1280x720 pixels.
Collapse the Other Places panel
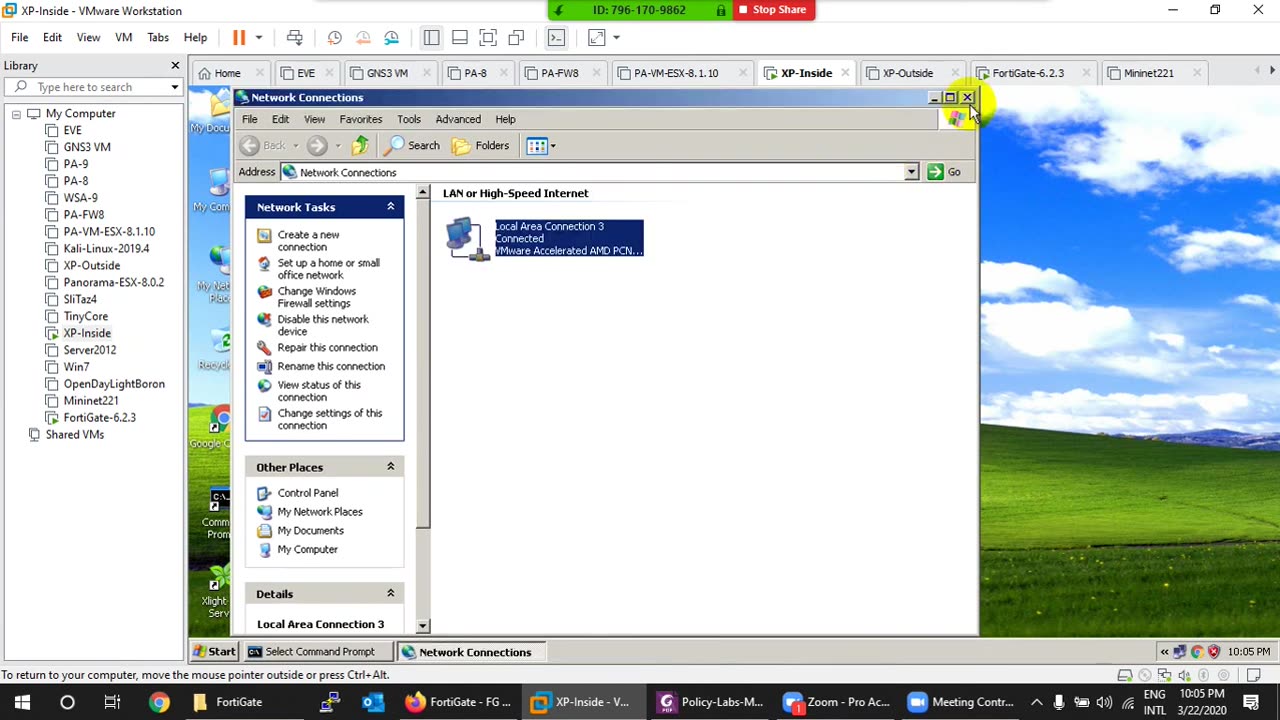pyautogui.click(x=391, y=467)
